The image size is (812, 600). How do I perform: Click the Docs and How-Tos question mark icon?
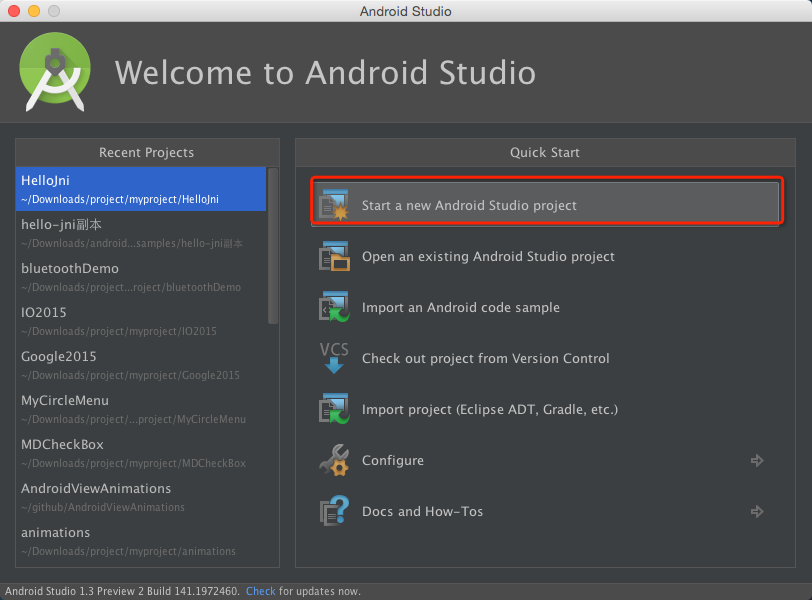click(x=334, y=511)
